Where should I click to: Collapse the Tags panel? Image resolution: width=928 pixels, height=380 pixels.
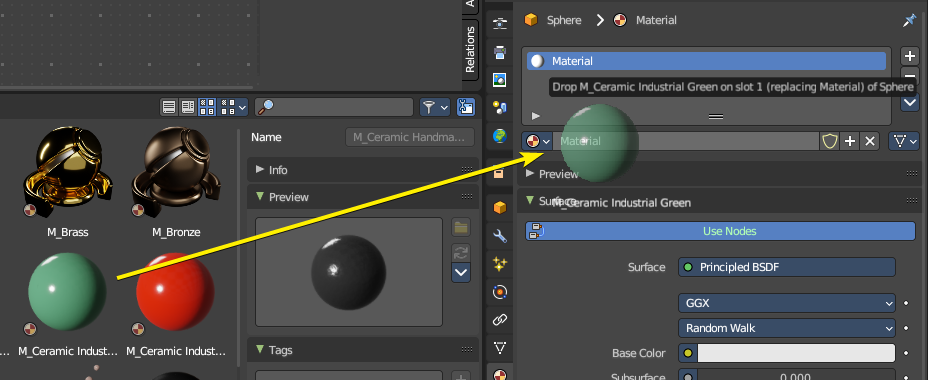260,350
